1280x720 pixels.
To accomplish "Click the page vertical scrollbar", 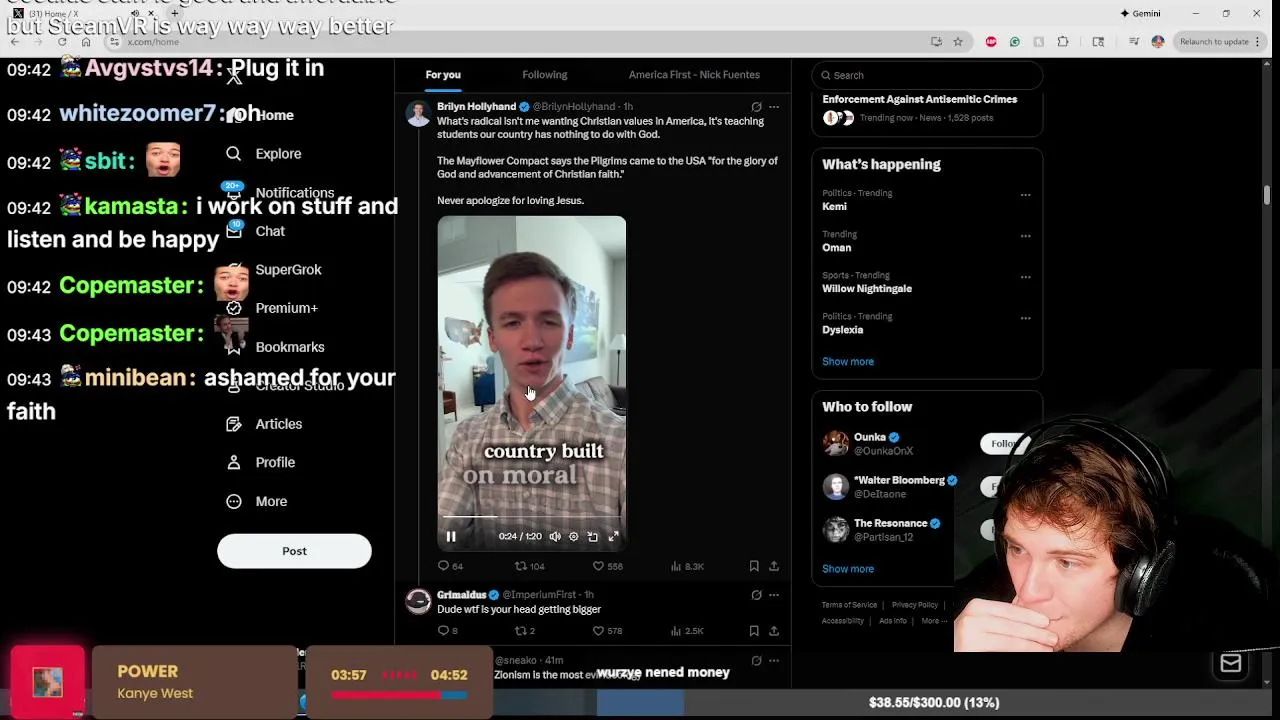I will [1267, 195].
